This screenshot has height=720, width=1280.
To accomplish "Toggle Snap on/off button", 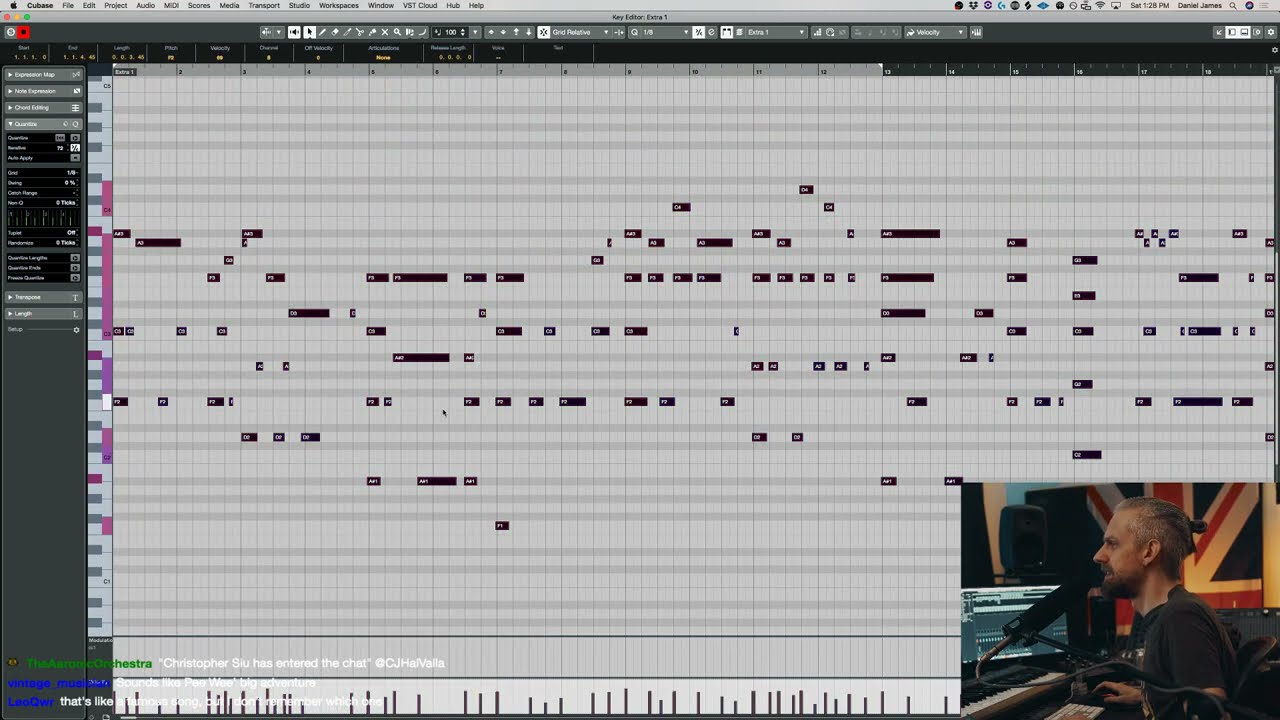I will (545, 32).
